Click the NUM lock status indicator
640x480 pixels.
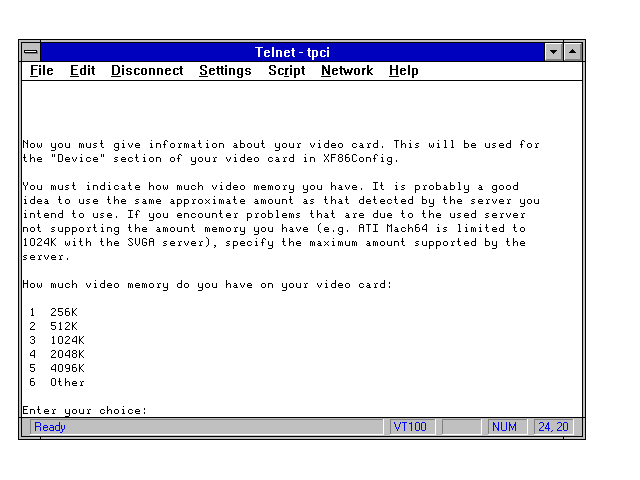[x=505, y=427]
